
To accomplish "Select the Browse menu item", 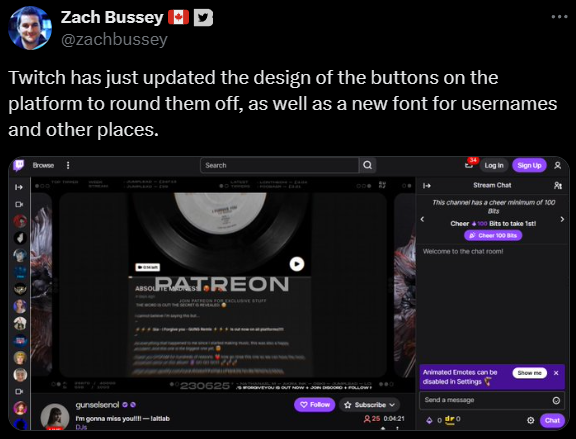I will pyautogui.click(x=43, y=165).
